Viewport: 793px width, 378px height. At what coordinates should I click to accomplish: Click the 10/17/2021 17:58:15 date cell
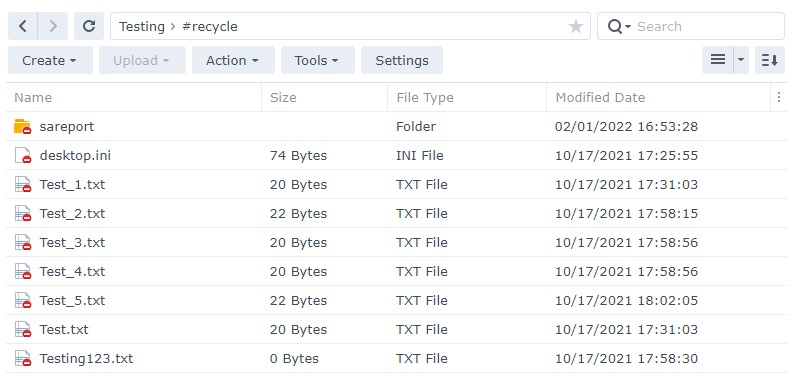pos(626,214)
